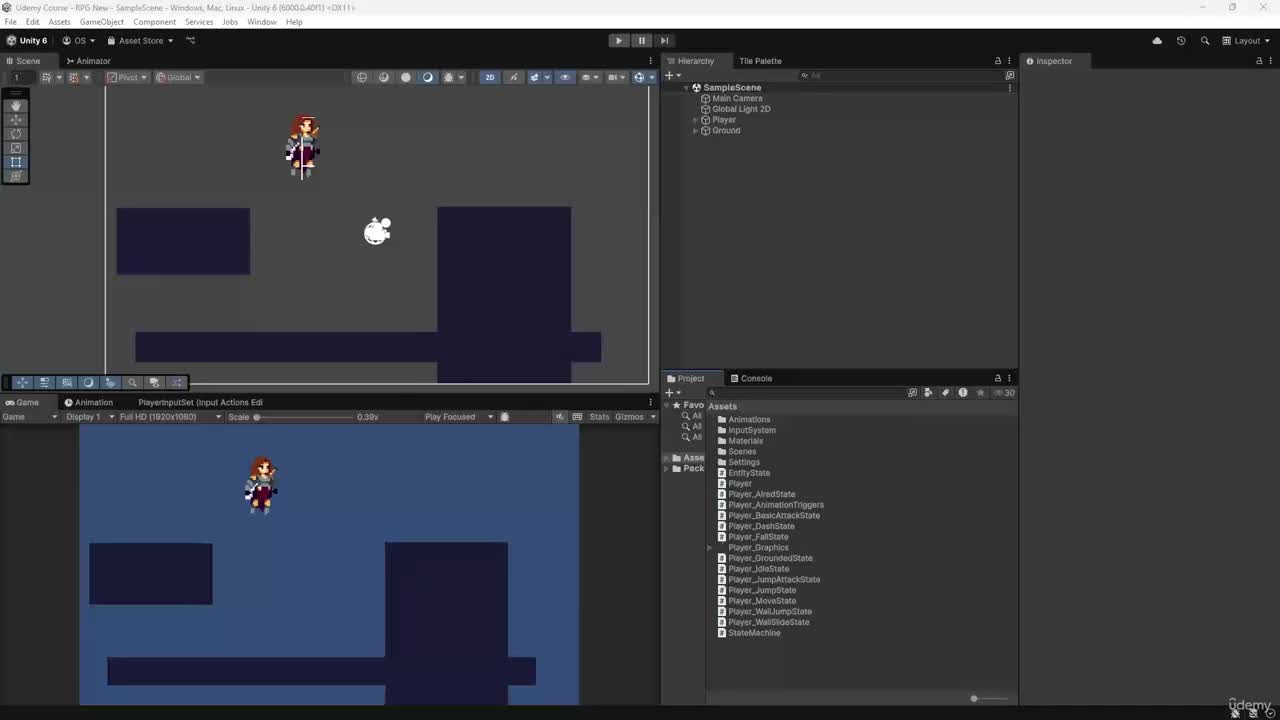Click the Scene light gizmo icon

[377, 231]
